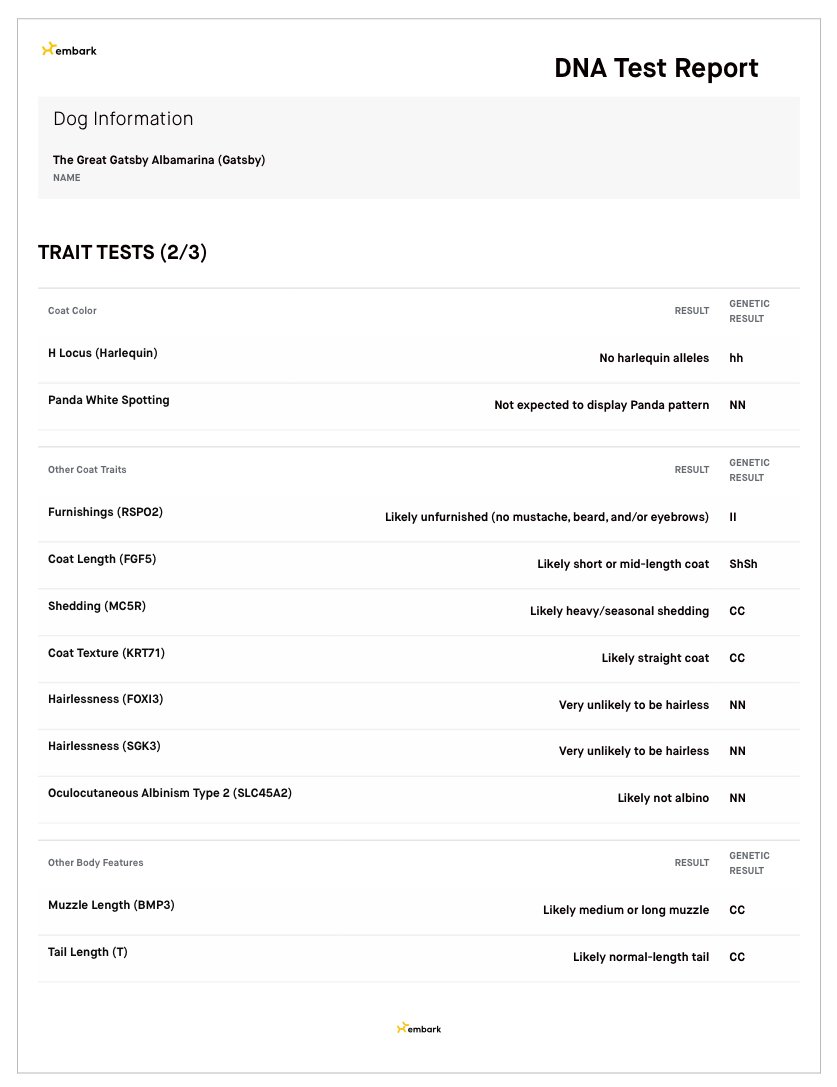Select the Hairlessness (FOXI3) label
This screenshot has width=837, height=1087.
[x=105, y=699]
